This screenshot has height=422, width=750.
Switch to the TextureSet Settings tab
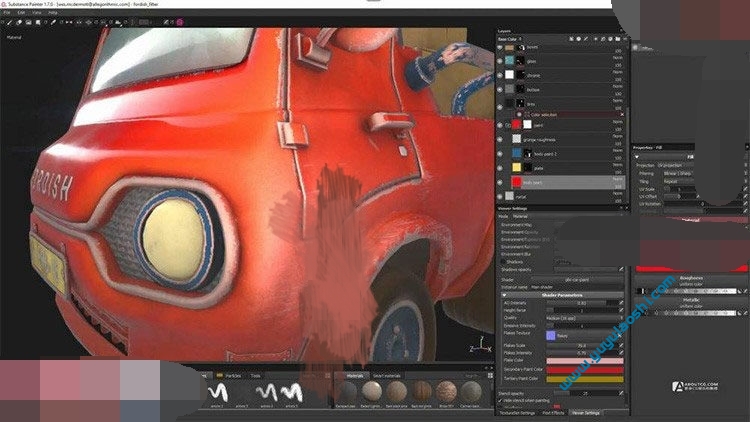point(517,413)
